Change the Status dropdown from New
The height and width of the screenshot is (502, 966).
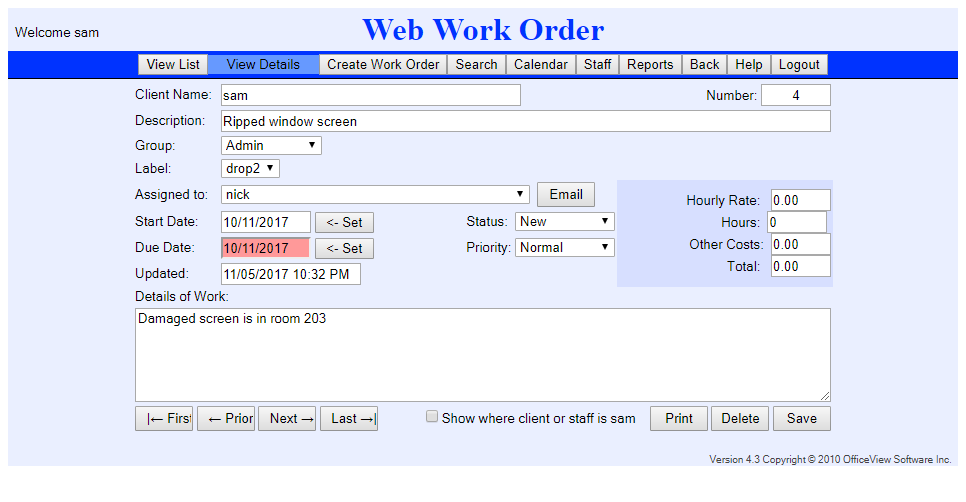tap(565, 221)
